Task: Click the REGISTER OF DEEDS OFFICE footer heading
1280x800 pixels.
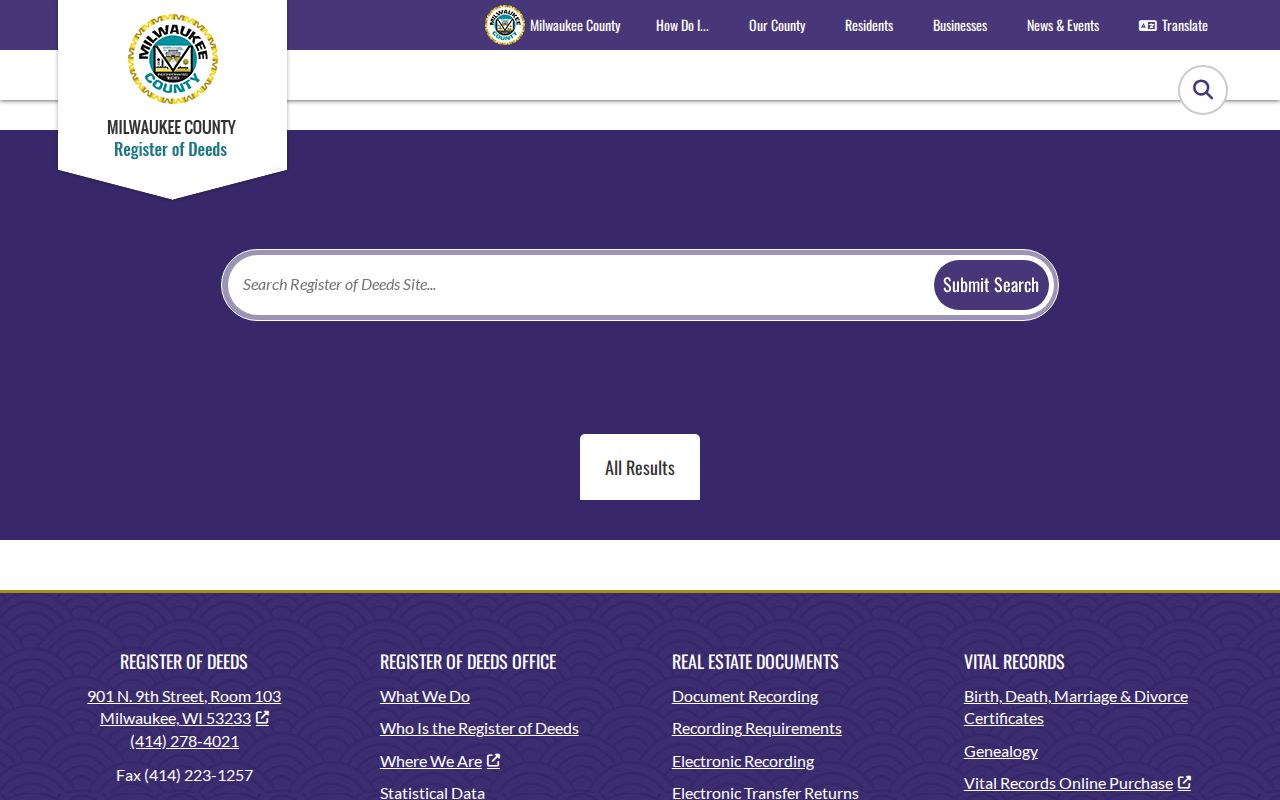Action: click(x=468, y=662)
